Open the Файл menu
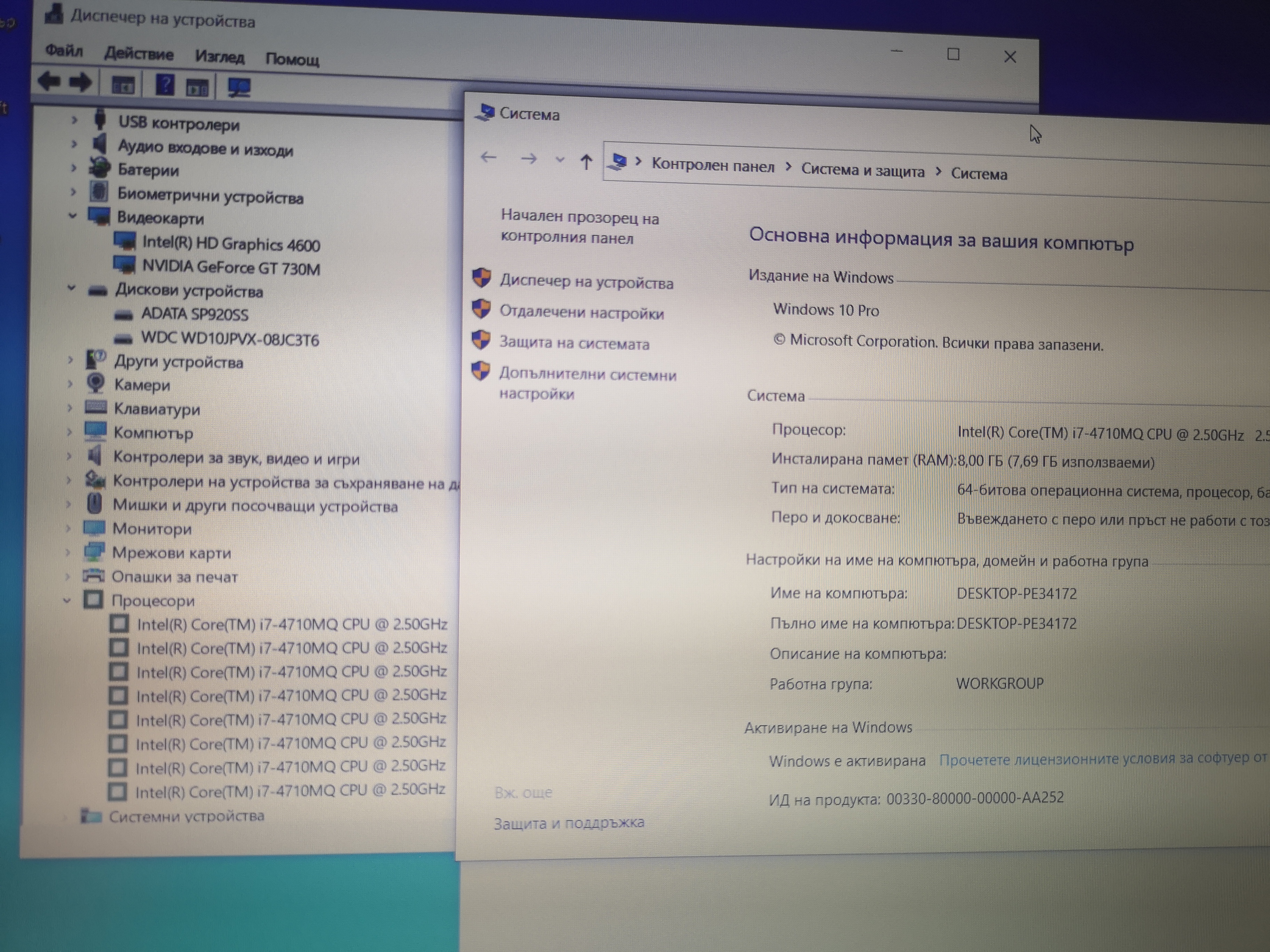 (64, 51)
